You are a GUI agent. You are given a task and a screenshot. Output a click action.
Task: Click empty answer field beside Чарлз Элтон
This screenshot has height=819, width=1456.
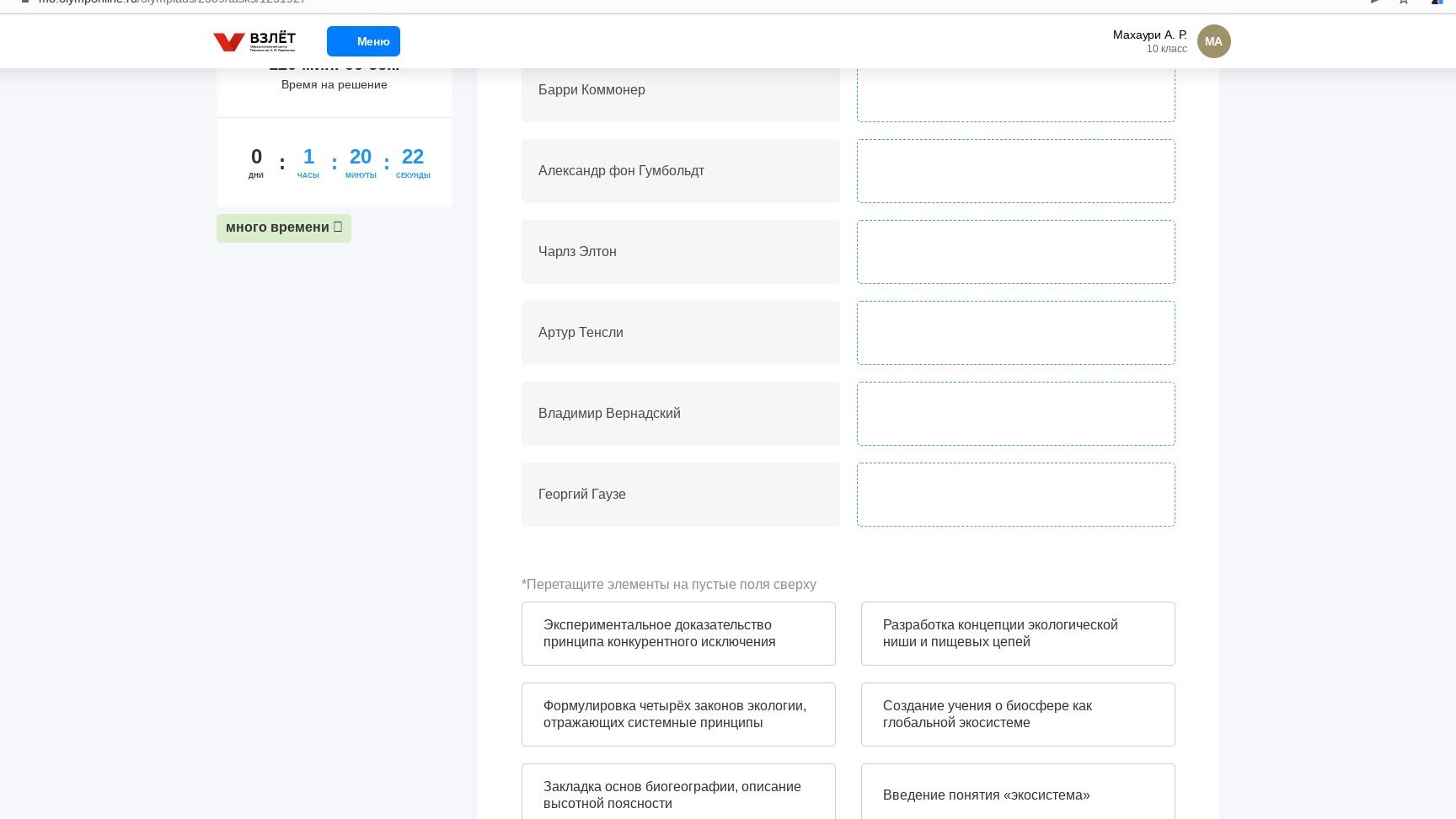click(1015, 252)
